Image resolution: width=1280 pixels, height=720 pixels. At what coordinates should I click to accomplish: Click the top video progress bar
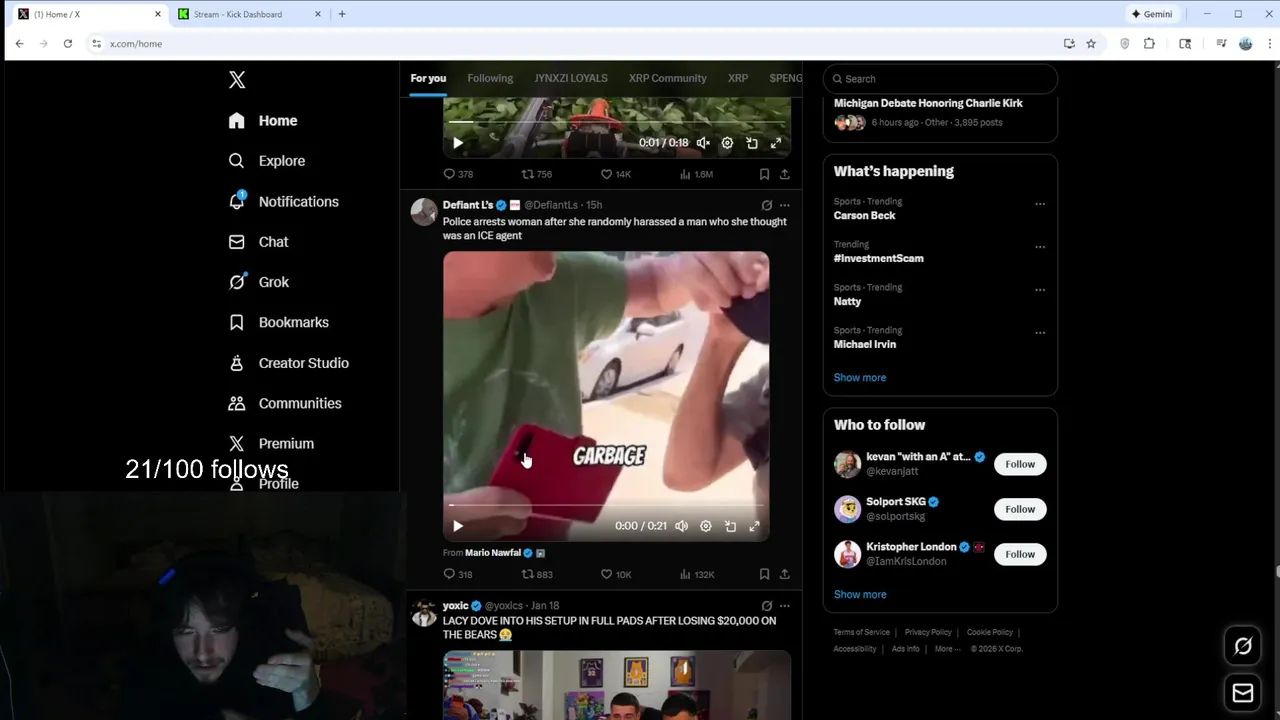tap(617, 122)
